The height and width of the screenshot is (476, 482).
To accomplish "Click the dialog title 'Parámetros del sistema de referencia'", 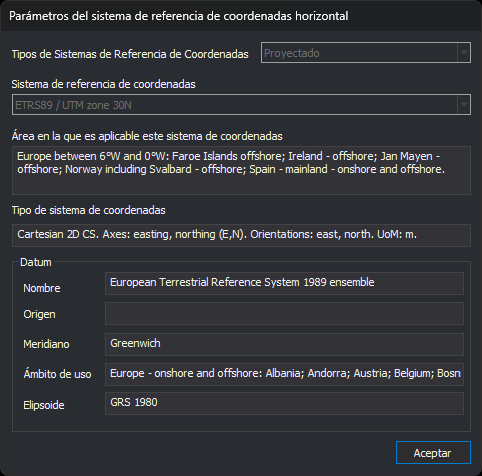I will coord(179,16).
